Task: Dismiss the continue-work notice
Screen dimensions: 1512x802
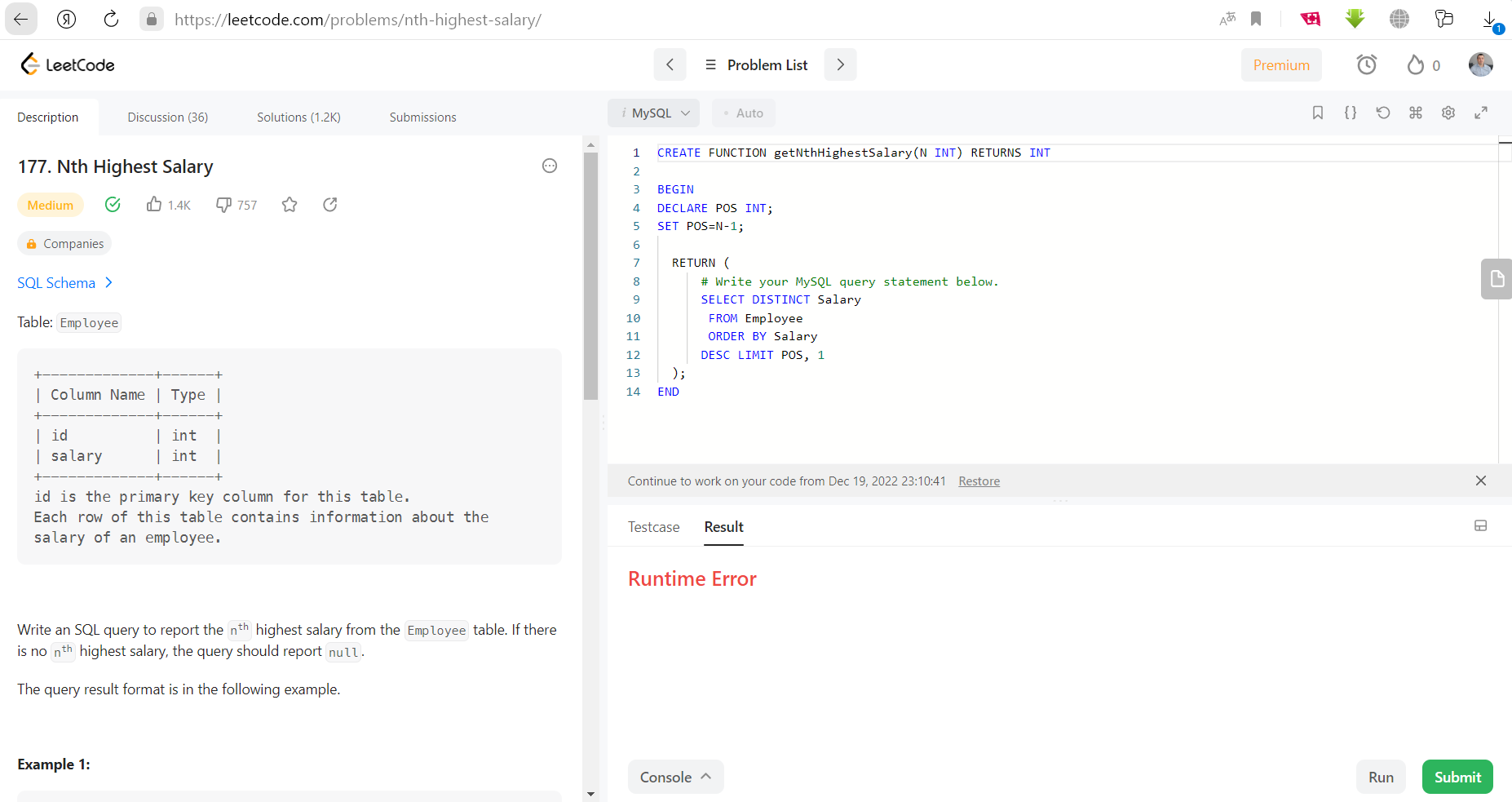Action: point(1481,481)
